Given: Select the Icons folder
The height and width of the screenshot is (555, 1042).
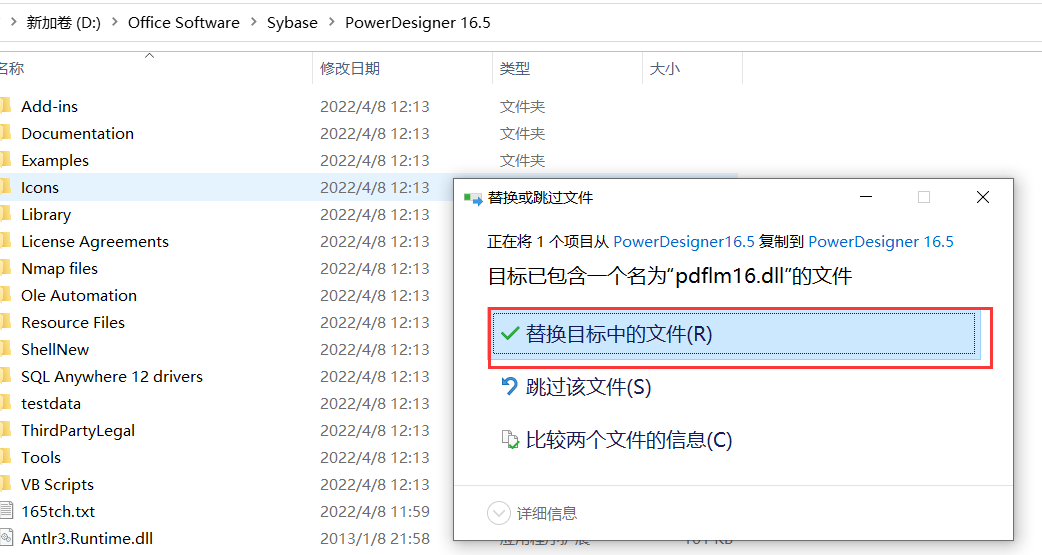Looking at the screenshot, I should (40, 187).
